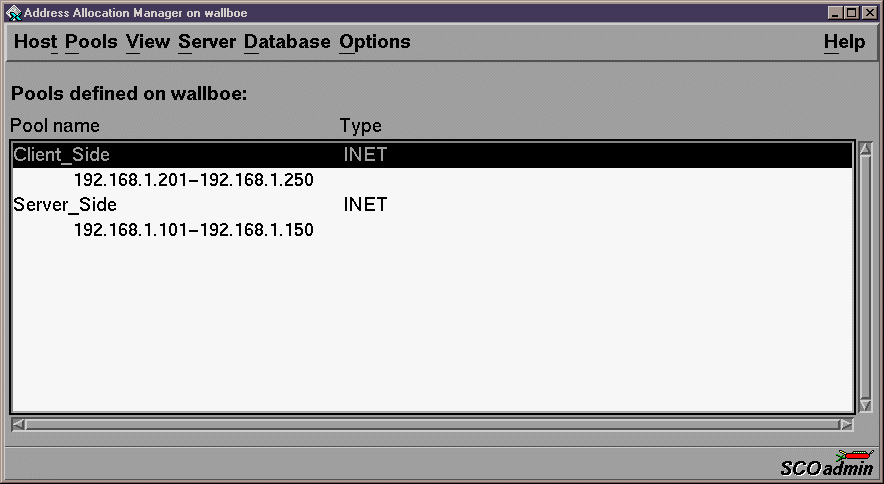884x484 pixels.
Task: Maximize the Address Allocation Manager window
Action: click(852, 12)
